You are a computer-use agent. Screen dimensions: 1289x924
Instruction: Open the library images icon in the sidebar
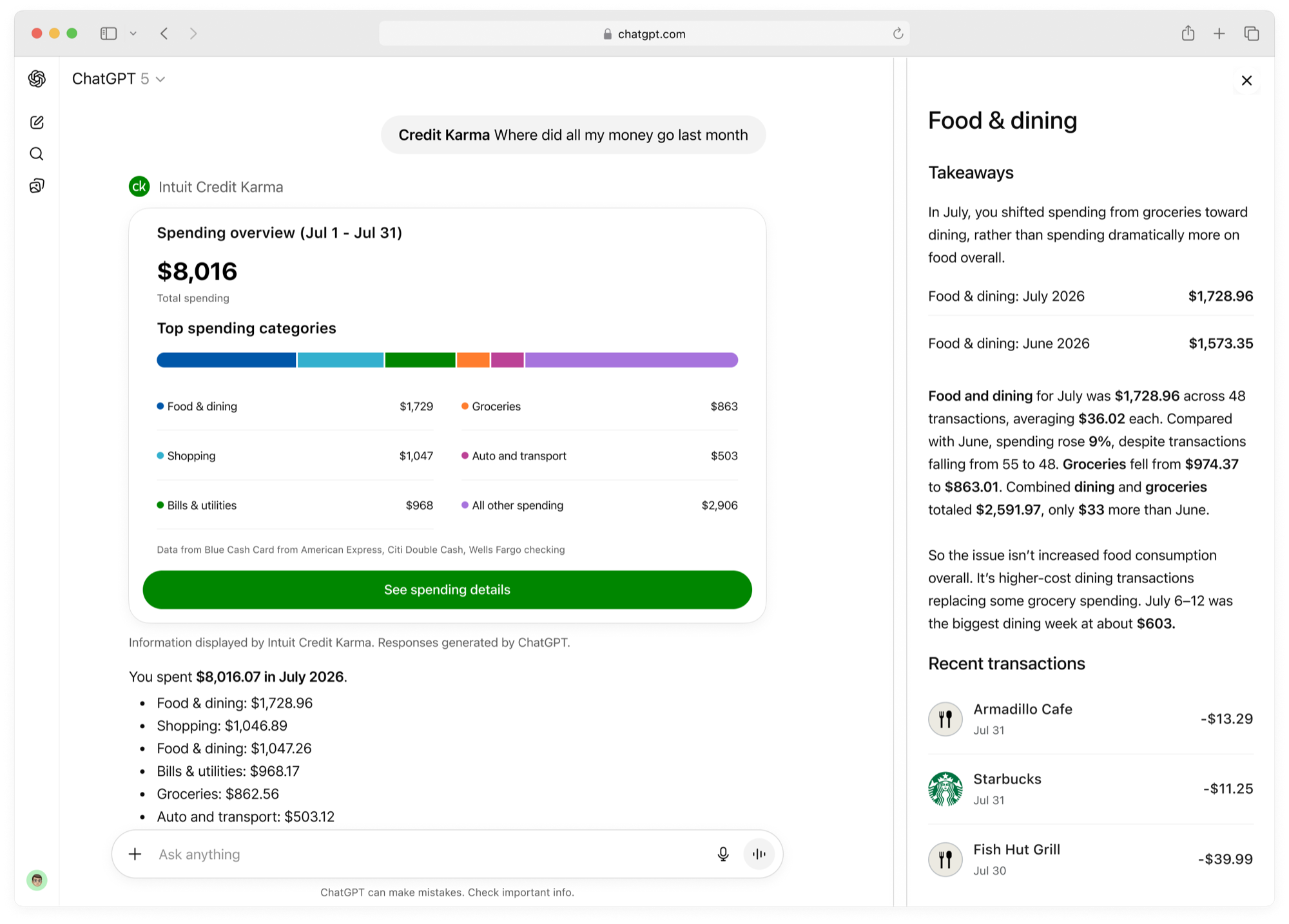coord(37,186)
